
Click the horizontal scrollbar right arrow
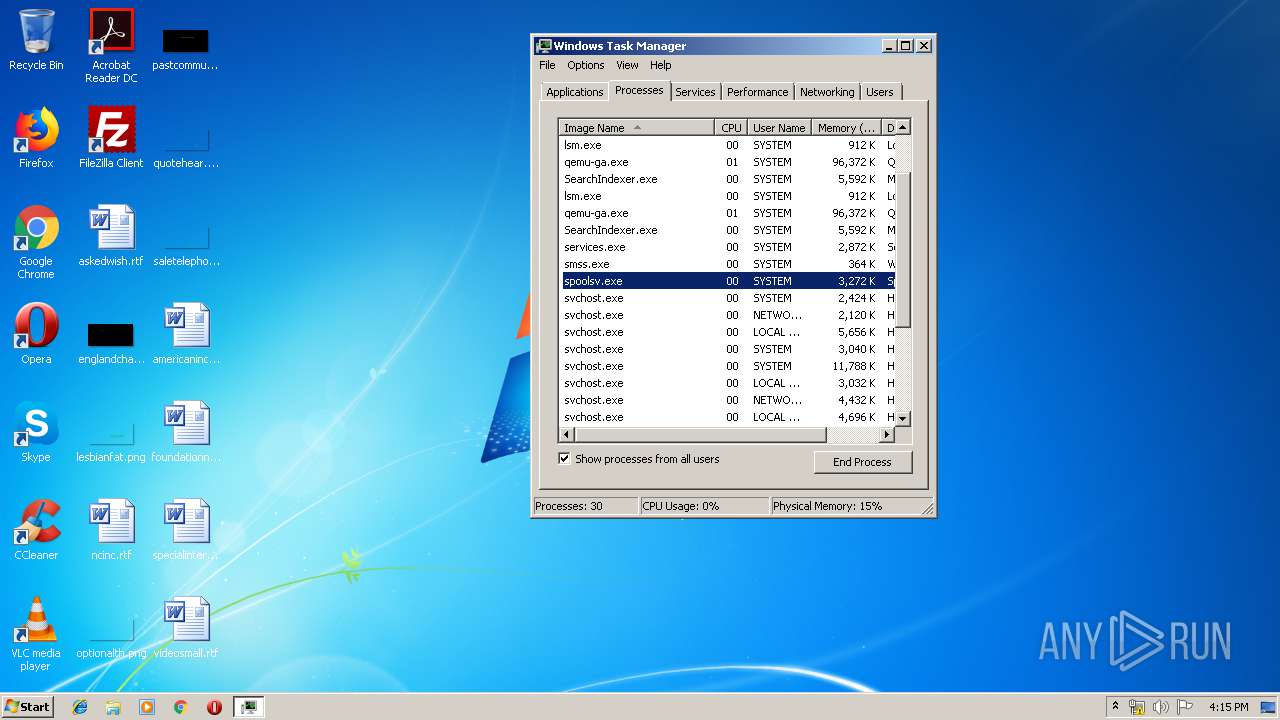(886, 435)
